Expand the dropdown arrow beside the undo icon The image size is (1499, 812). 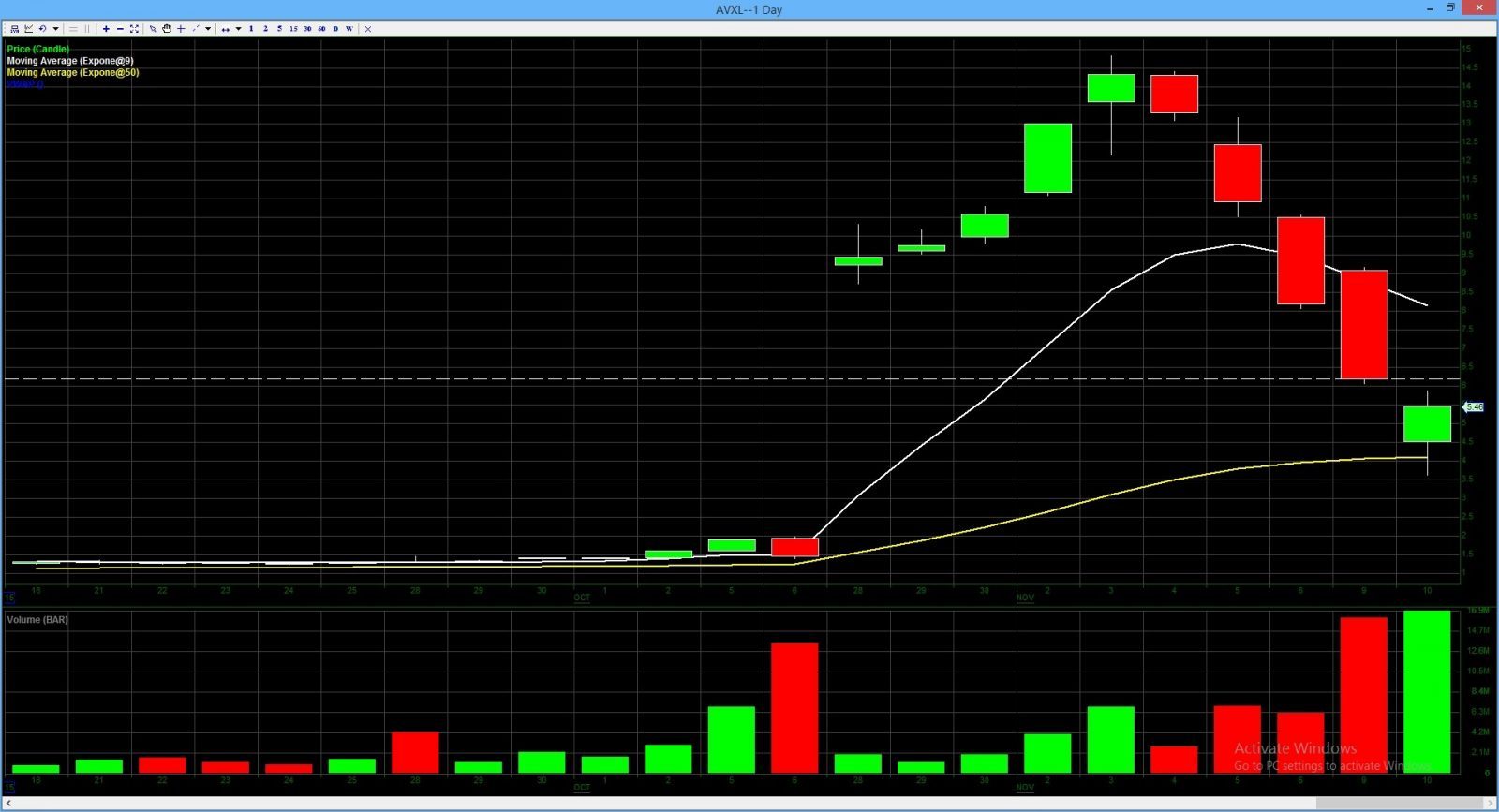click(x=55, y=29)
